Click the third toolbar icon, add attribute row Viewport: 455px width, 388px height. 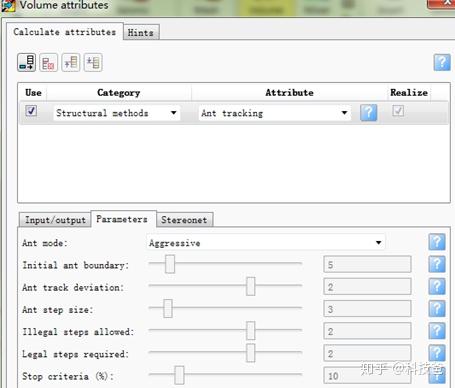point(71,63)
